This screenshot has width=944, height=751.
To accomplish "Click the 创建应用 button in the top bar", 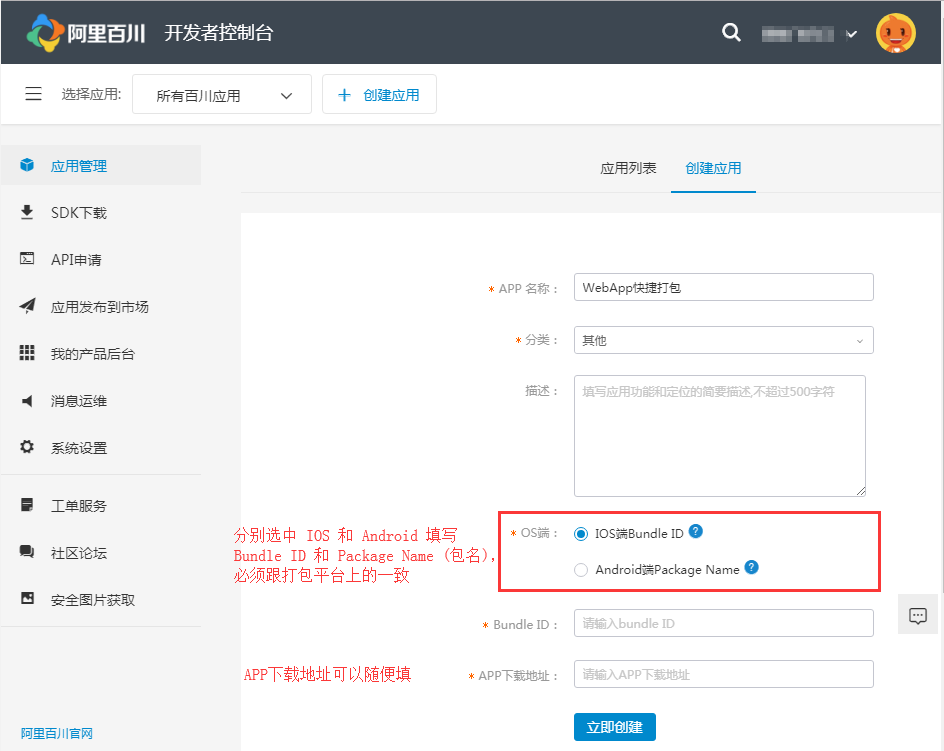I will pyautogui.click(x=379, y=95).
